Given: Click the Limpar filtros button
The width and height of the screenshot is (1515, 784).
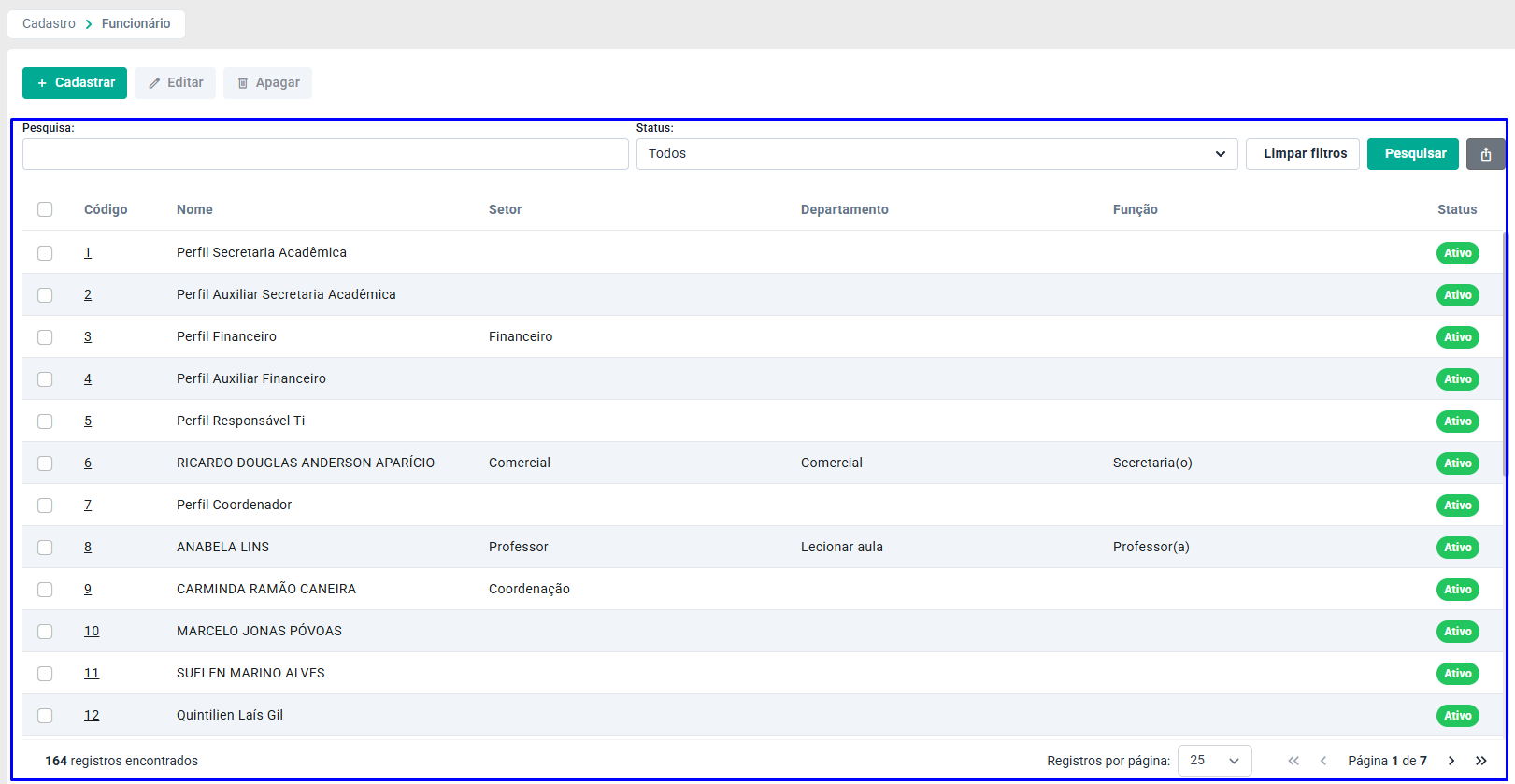Looking at the screenshot, I should click(x=1303, y=154).
